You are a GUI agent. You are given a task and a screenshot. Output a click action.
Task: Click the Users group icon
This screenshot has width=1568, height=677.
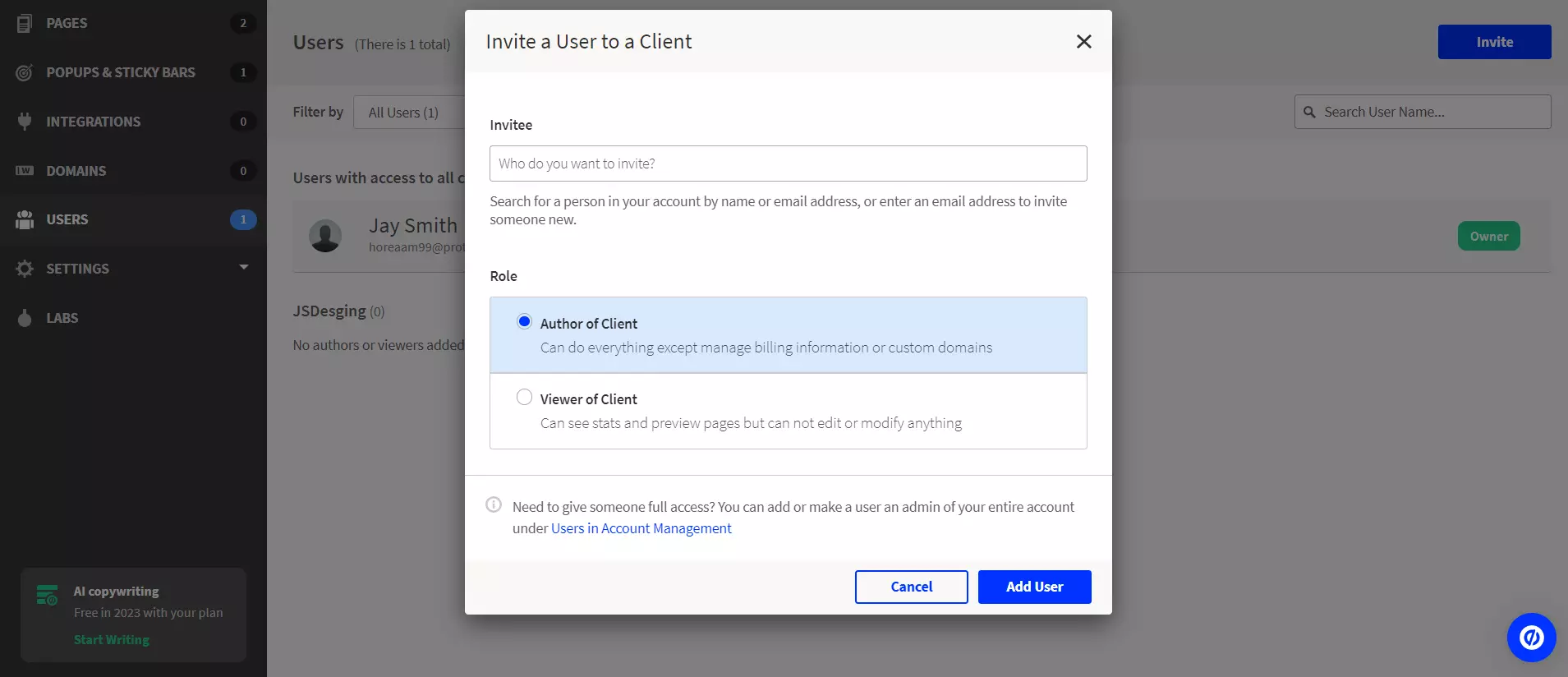[25, 219]
